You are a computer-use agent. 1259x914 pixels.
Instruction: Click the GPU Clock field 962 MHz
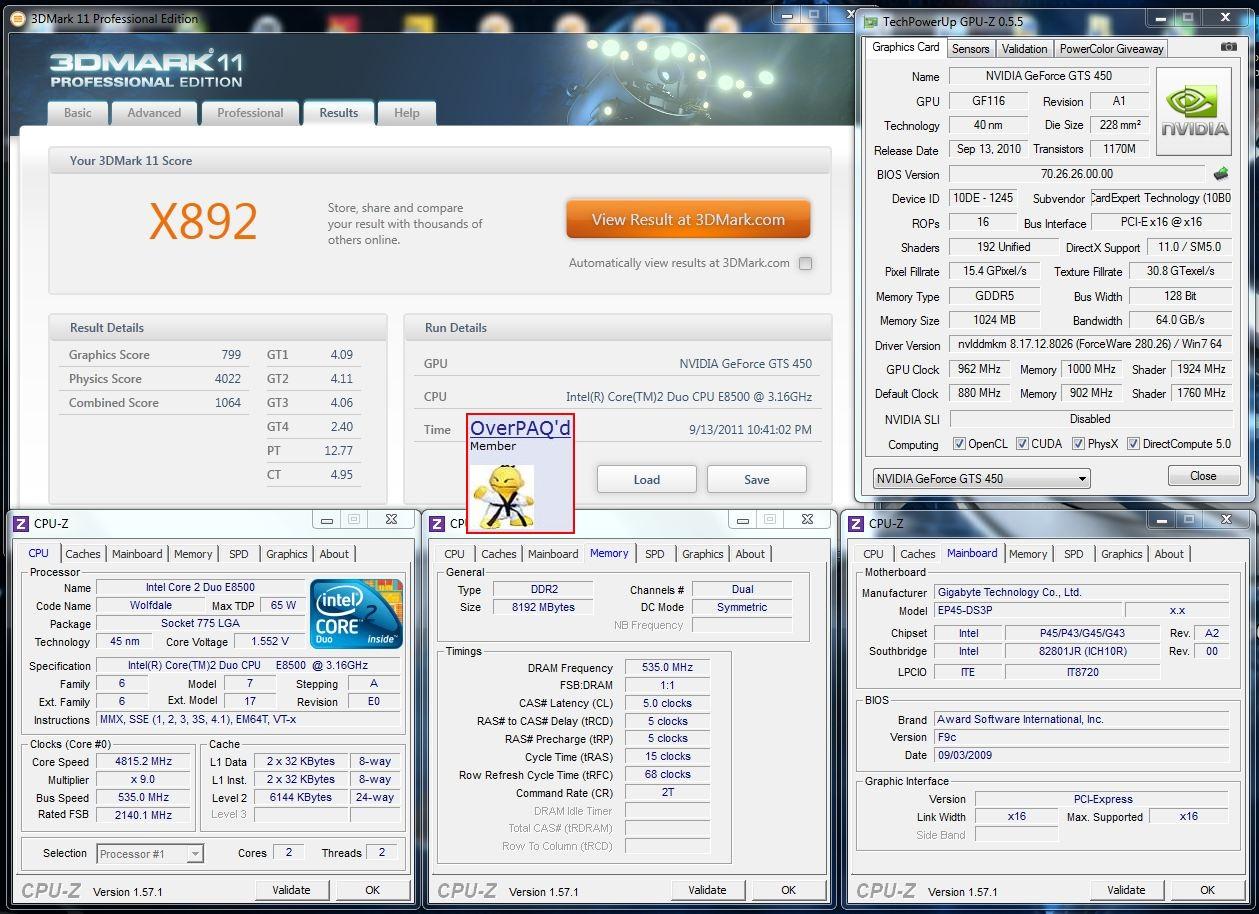click(x=979, y=369)
